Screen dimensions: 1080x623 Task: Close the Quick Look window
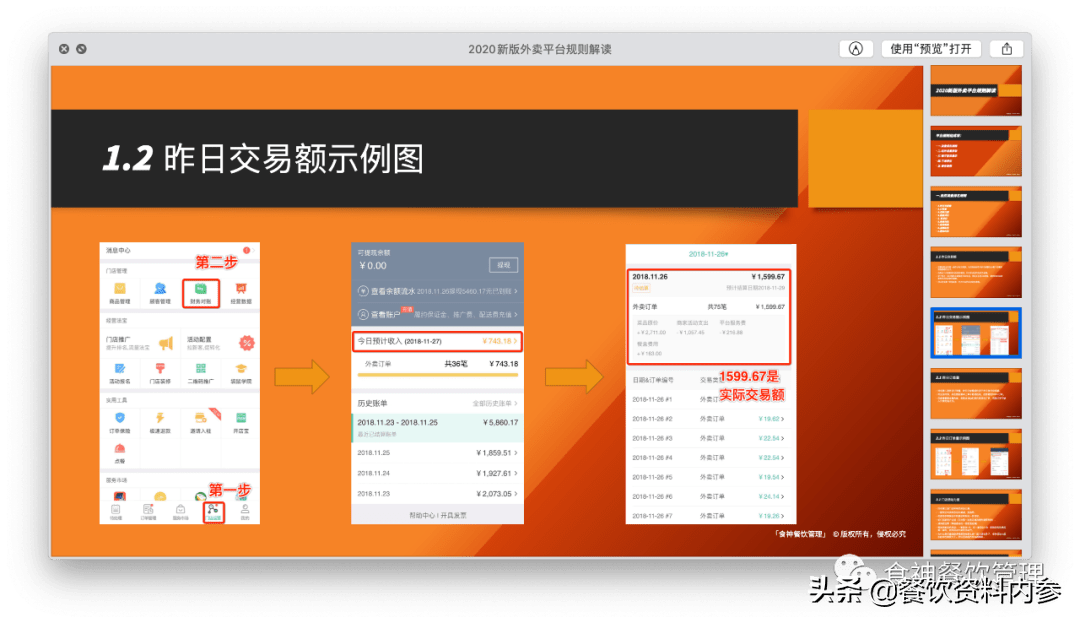tap(64, 49)
